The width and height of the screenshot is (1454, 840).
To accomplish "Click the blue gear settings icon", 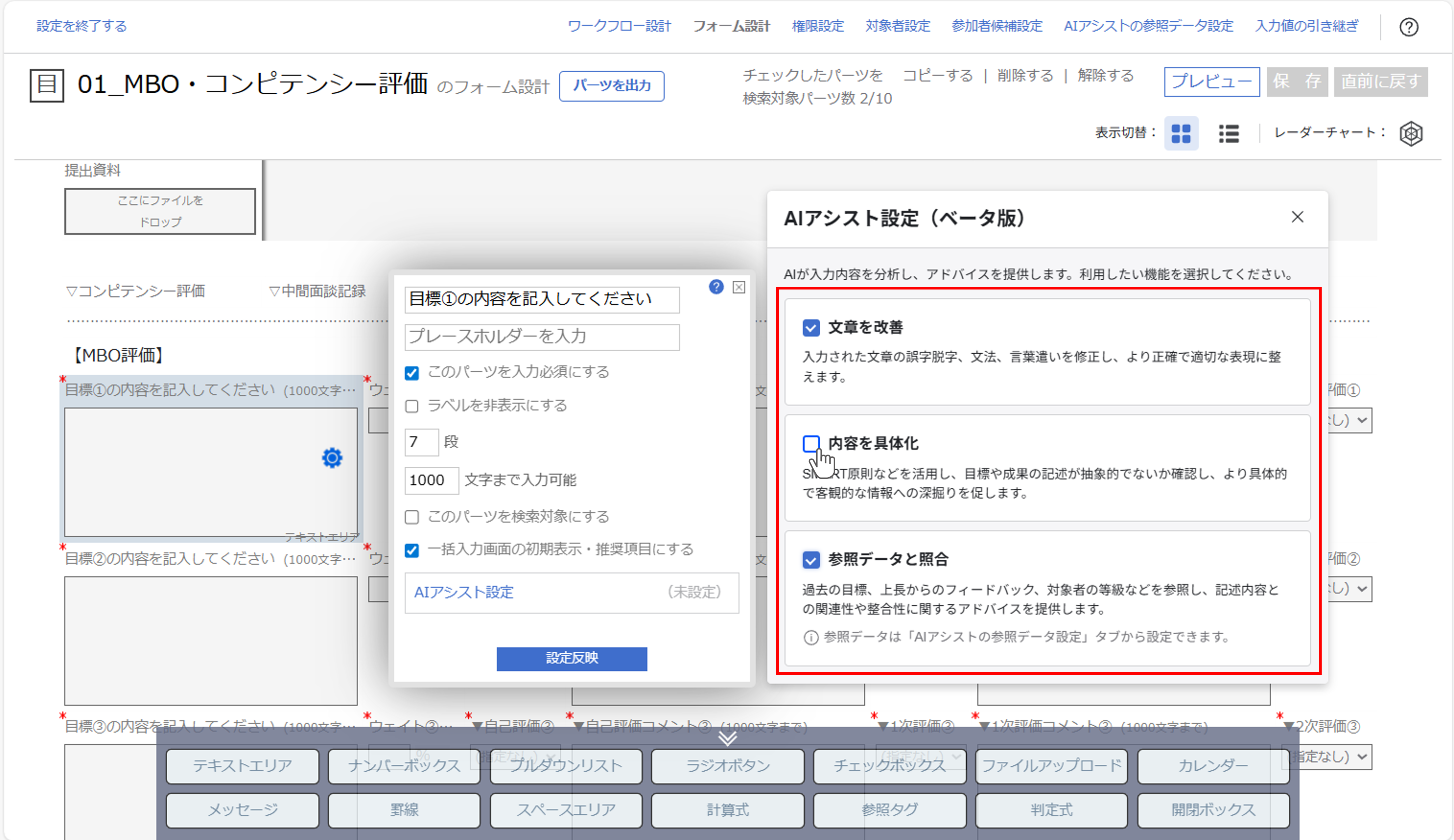I will [332, 458].
